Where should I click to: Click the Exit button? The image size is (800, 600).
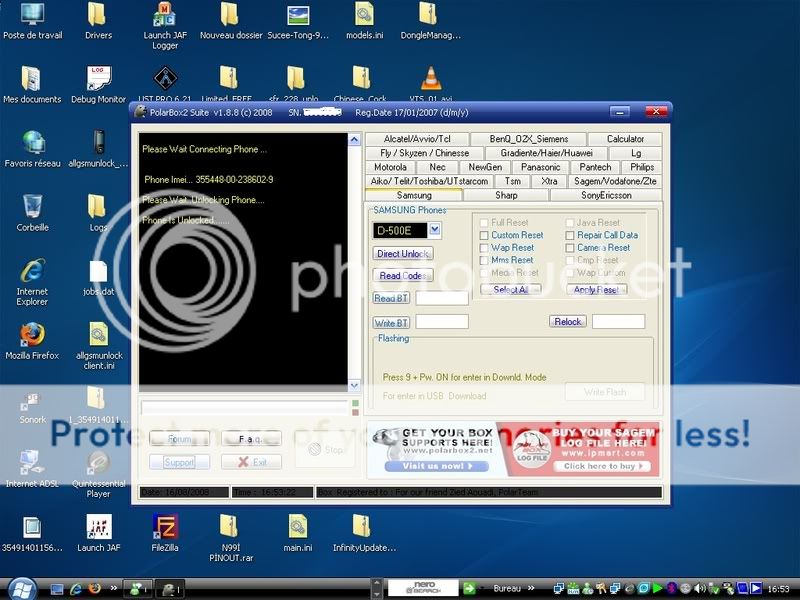click(251, 462)
